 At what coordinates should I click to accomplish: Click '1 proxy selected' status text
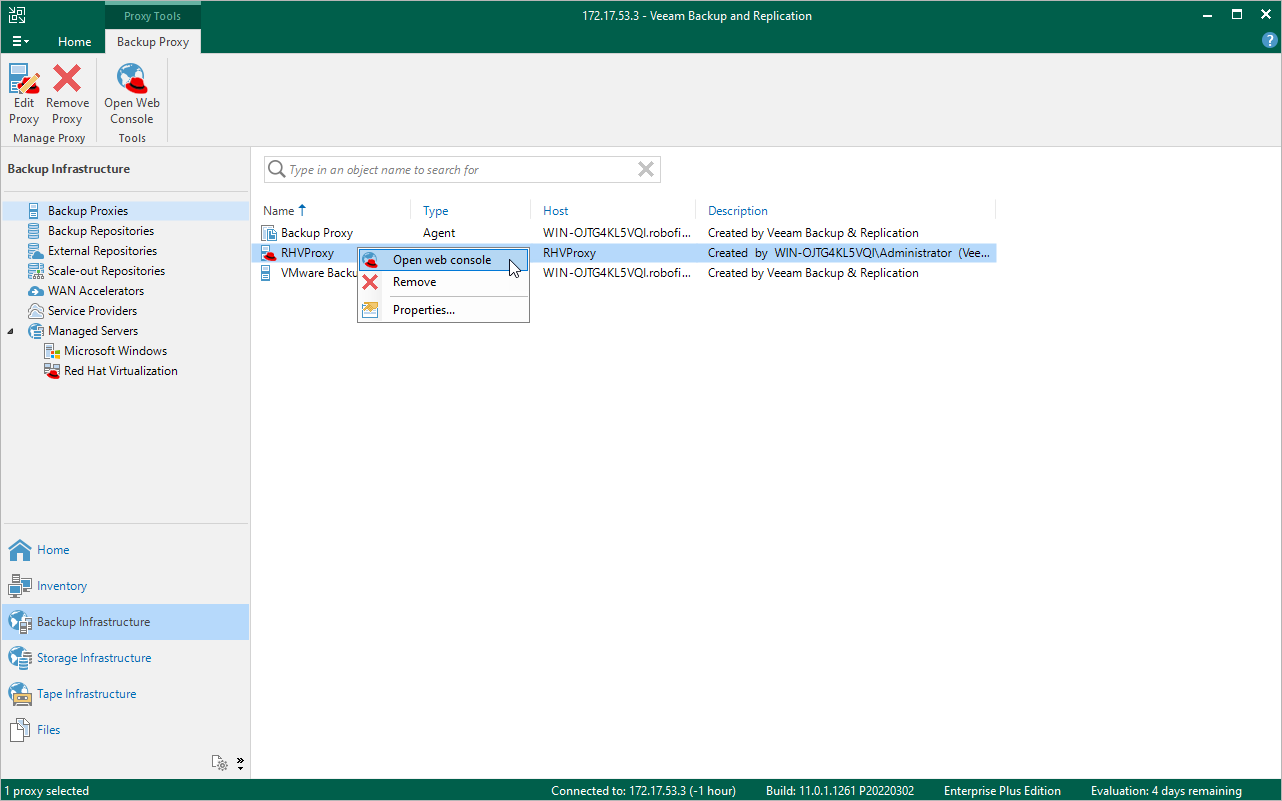coord(48,791)
